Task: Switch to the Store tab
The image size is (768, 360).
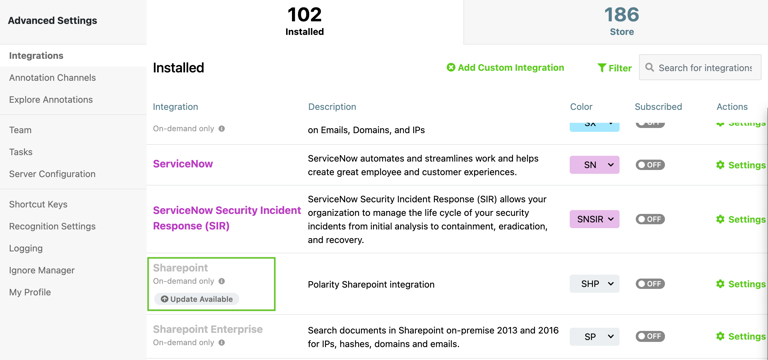Action: [x=622, y=22]
